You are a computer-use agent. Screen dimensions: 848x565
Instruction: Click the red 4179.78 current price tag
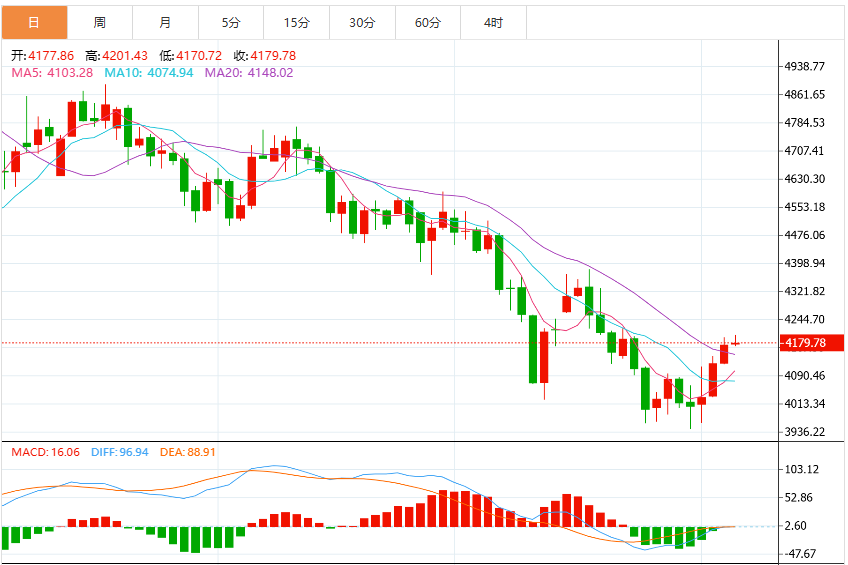pyautogui.click(x=811, y=343)
